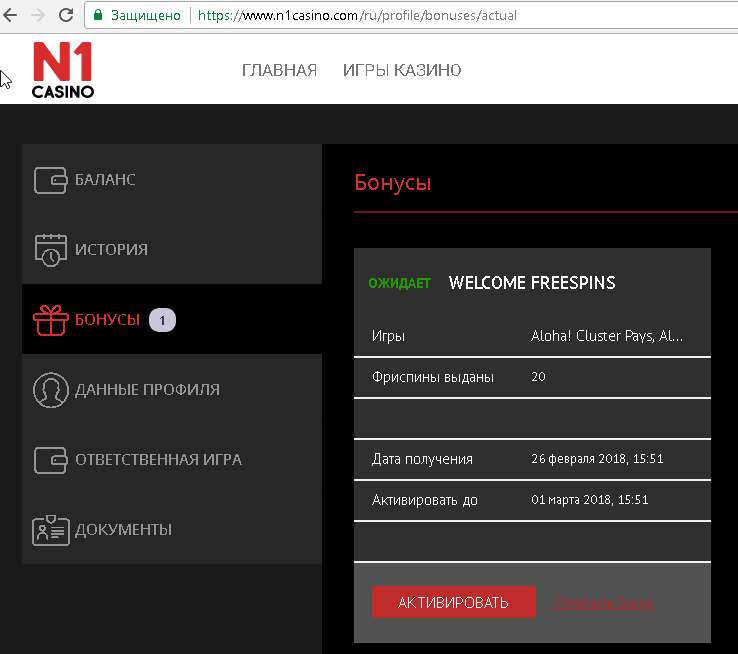Image resolution: width=738 pixels, height=654 pixels.
Task: Click the Отменить бонус link
Action: click(604, 603)
